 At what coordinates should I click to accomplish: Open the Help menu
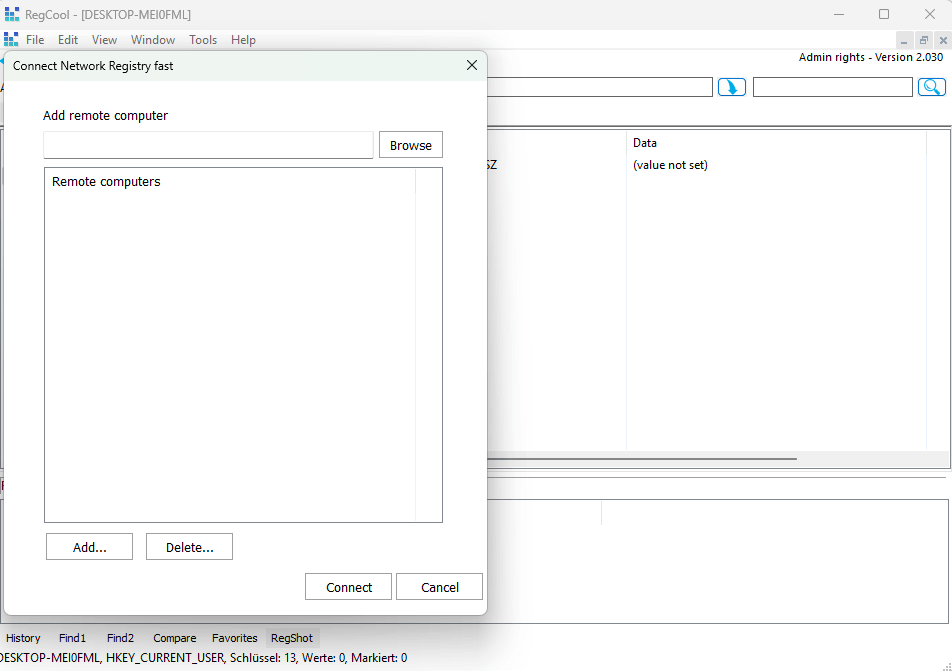[x=243, y=40]
